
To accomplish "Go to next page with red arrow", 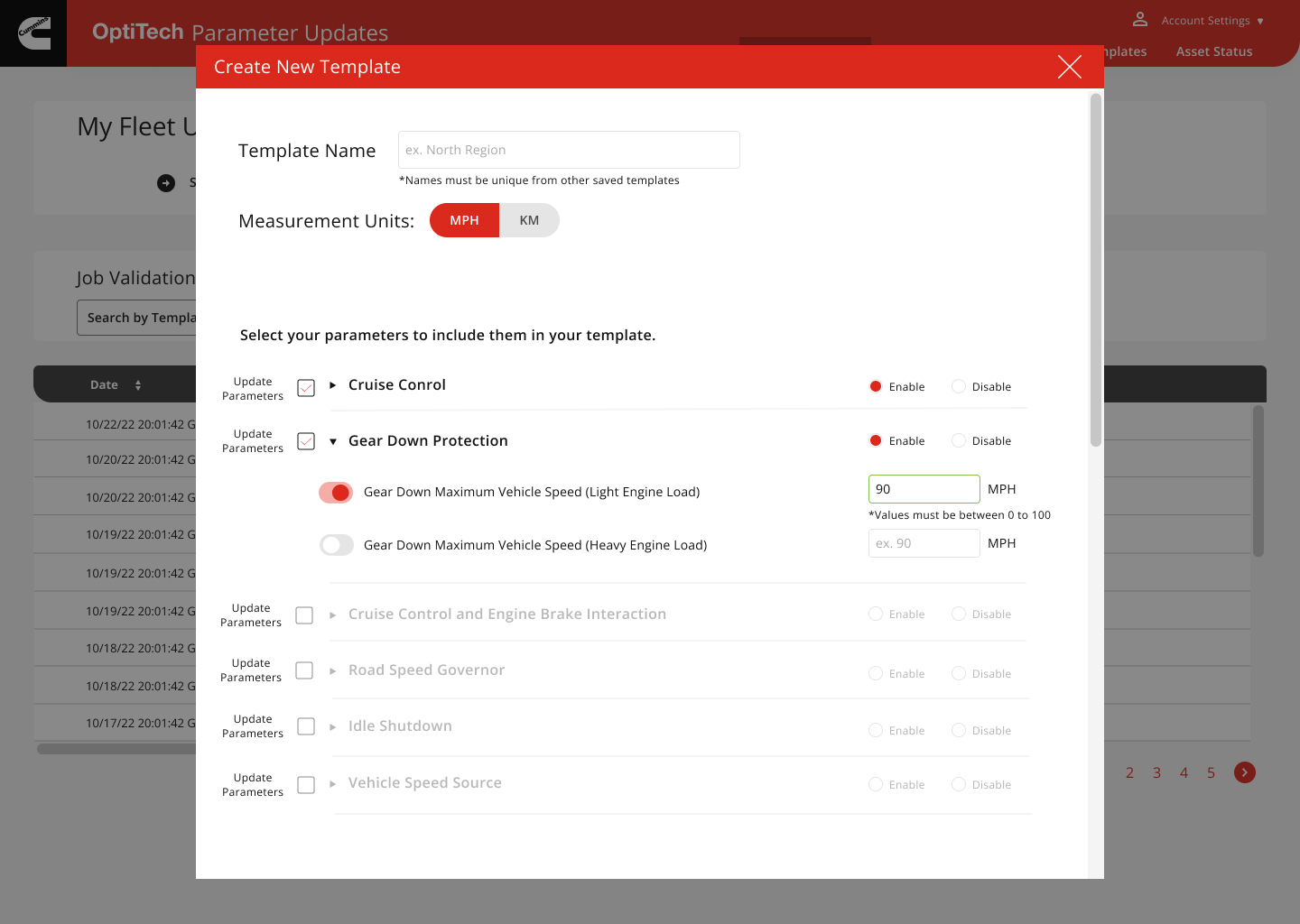I will point(1245,772).
